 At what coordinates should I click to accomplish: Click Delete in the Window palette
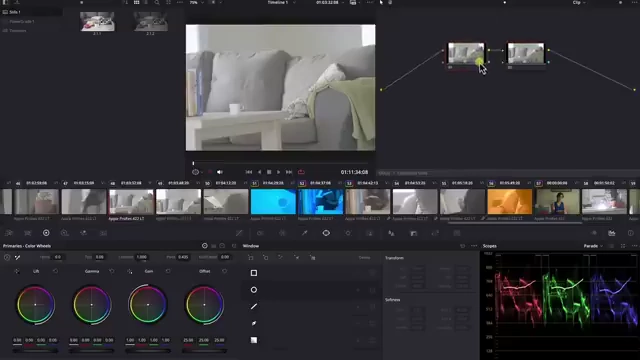point(364,258)
